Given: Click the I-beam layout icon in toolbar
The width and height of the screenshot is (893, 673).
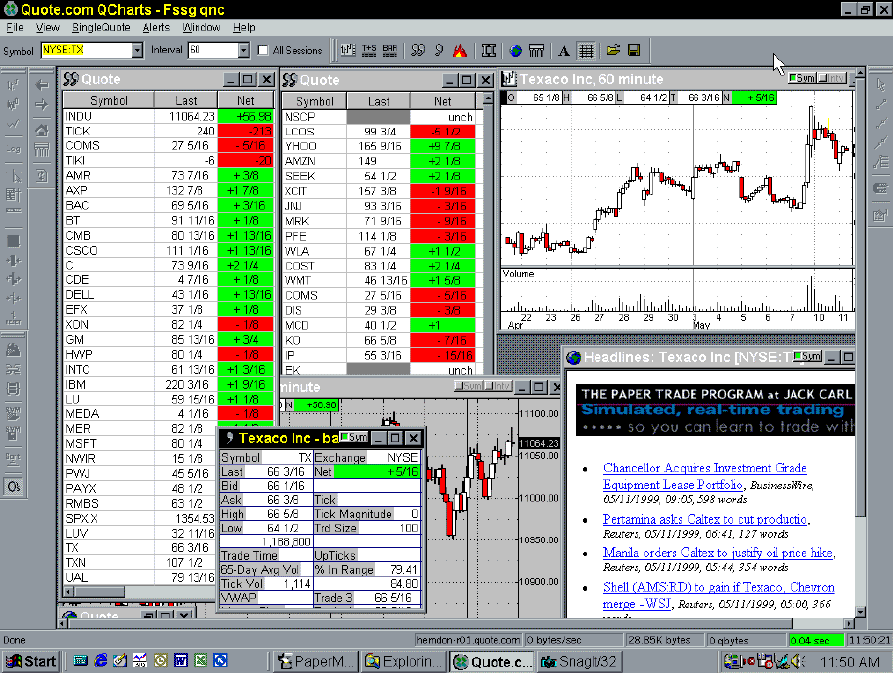Looking at the screenshot, I should pos(489,51).
